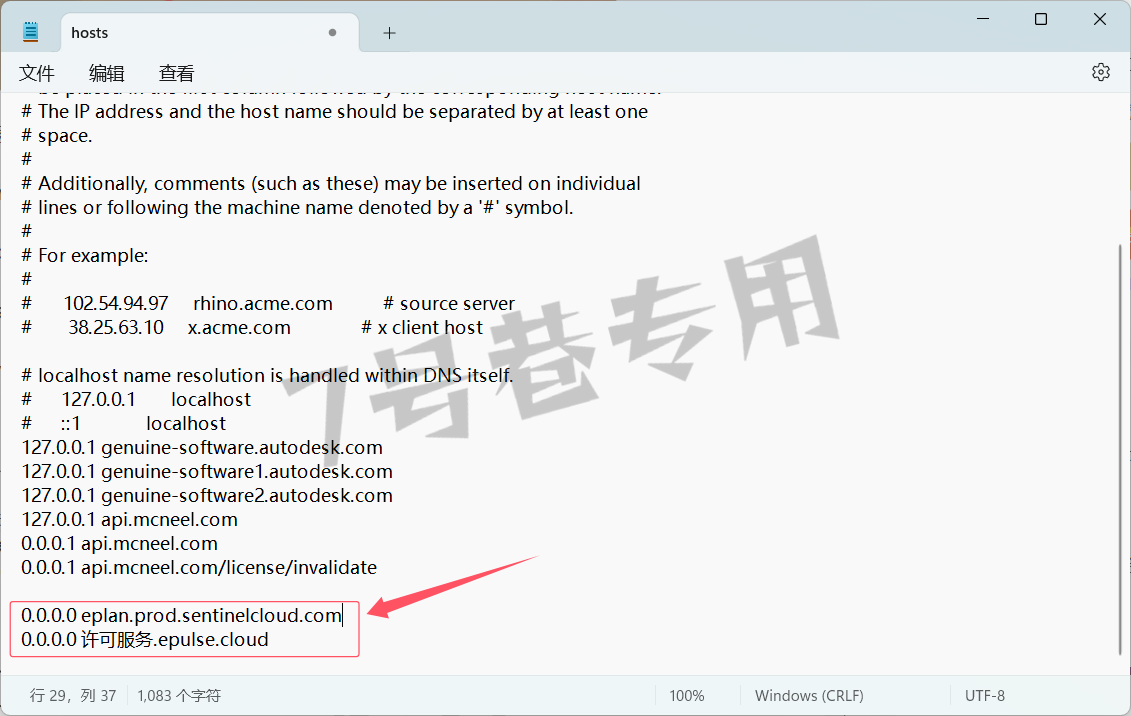Viewport: 1131px width, 716px height.
Task: Click the localhost name resolution comment line
Action: click(267, 376)
